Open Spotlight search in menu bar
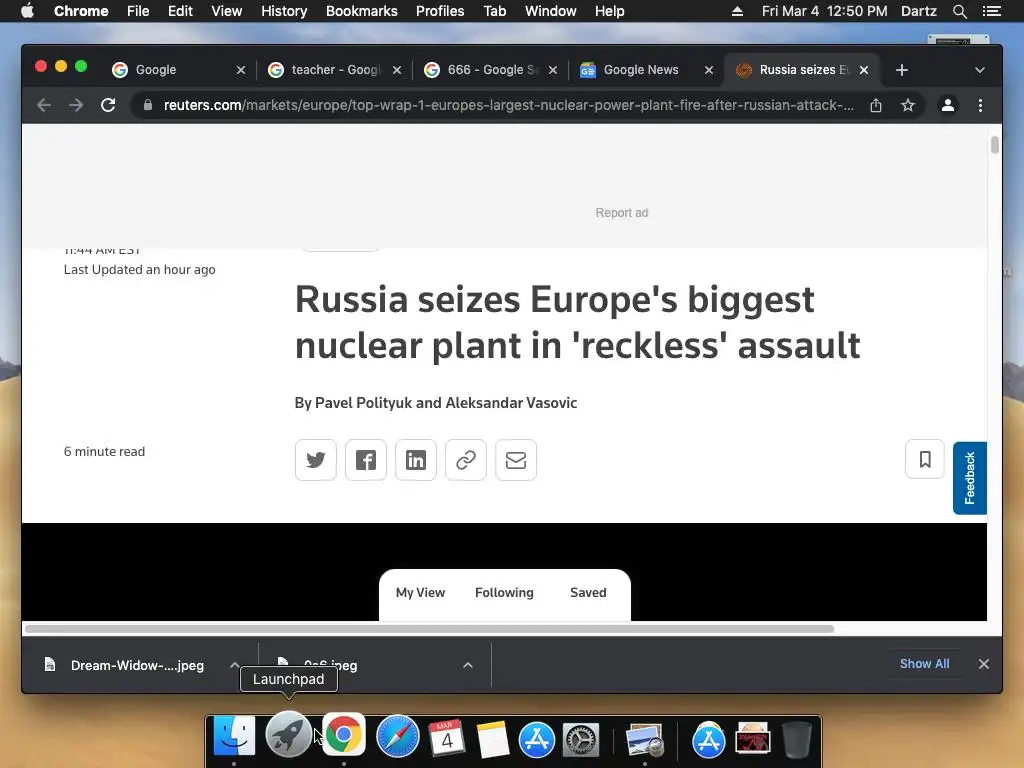Image resolution: width=1024 pixels, height=768 pixels. 959,11
